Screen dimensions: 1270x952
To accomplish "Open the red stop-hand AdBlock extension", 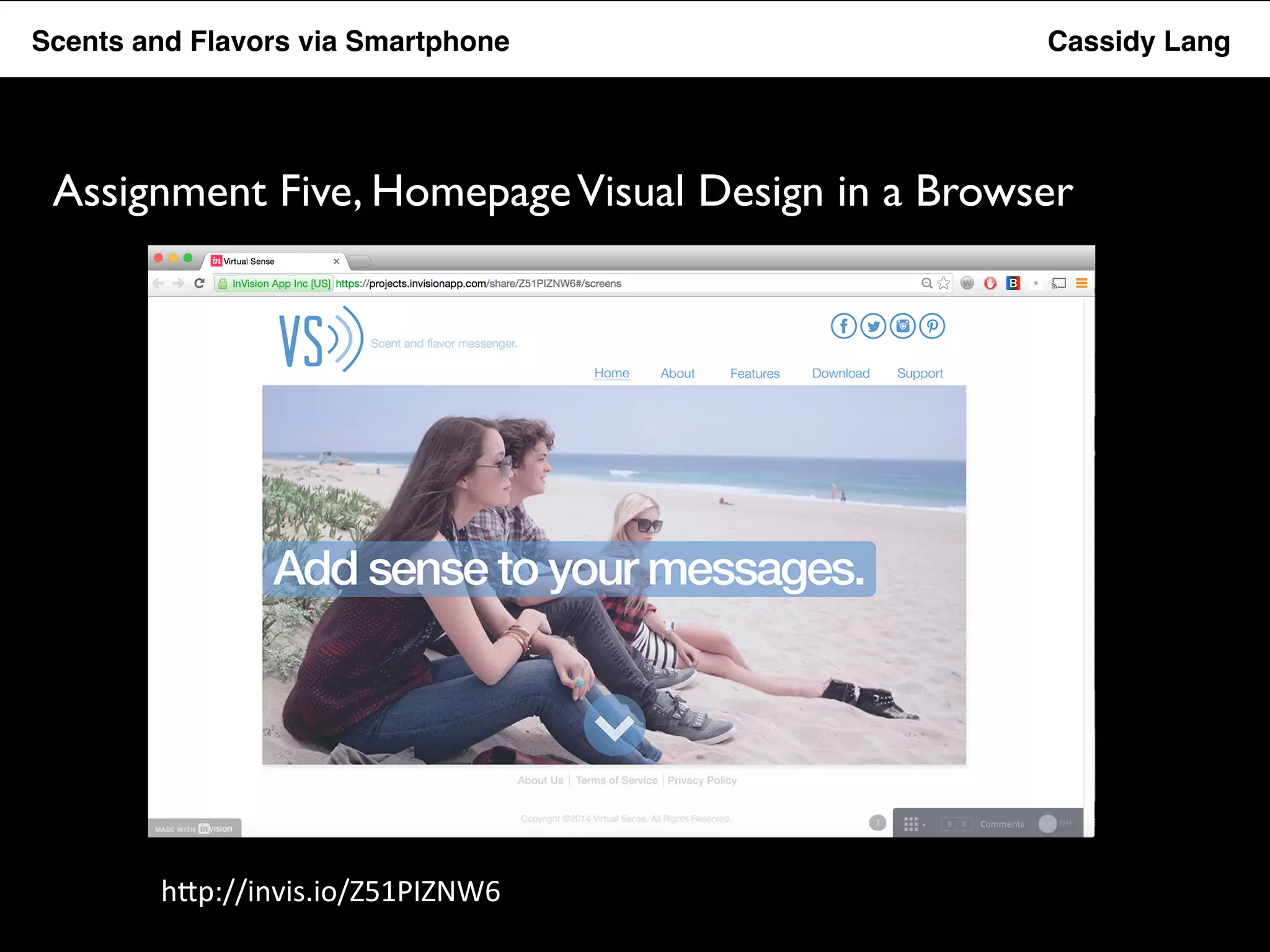I will 990,283.
